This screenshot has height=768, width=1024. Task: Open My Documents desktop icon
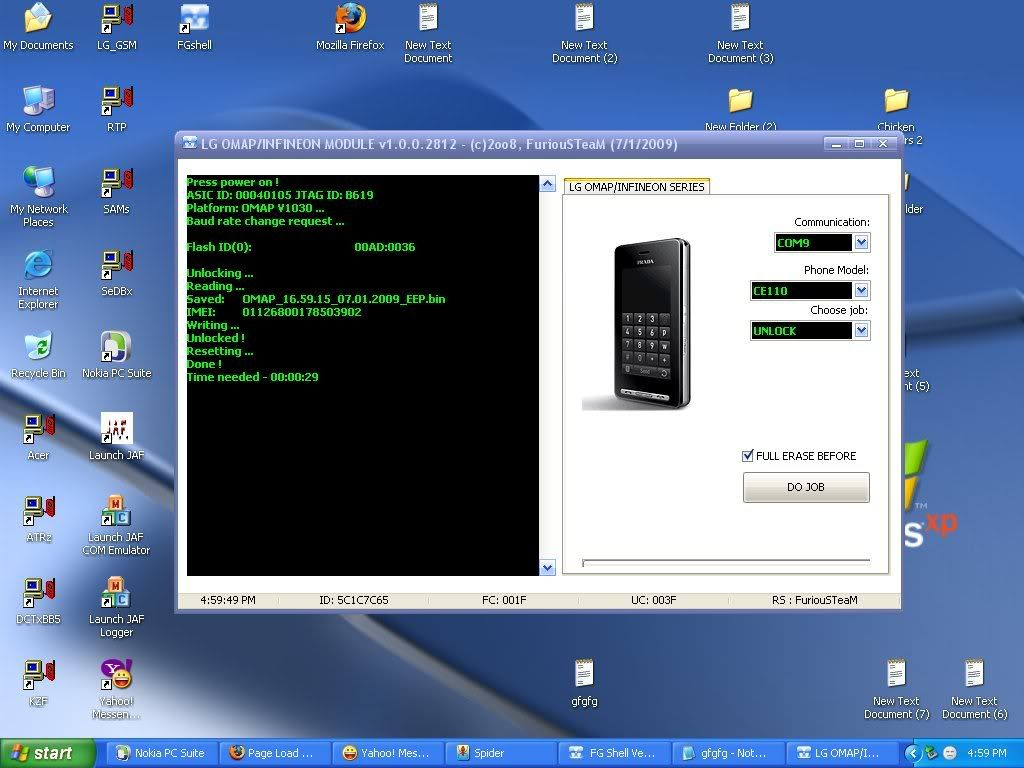(x=38, y=27)
